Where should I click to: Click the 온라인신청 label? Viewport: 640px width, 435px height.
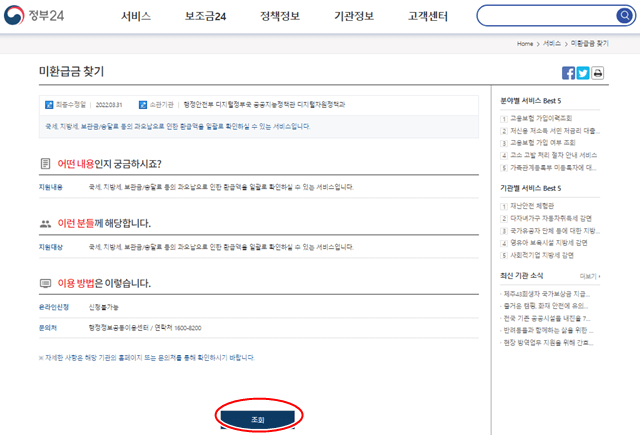pos(54,307)
